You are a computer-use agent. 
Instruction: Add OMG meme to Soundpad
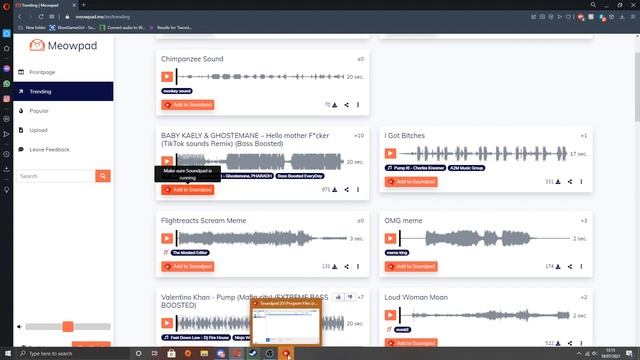tap(411, 267)
